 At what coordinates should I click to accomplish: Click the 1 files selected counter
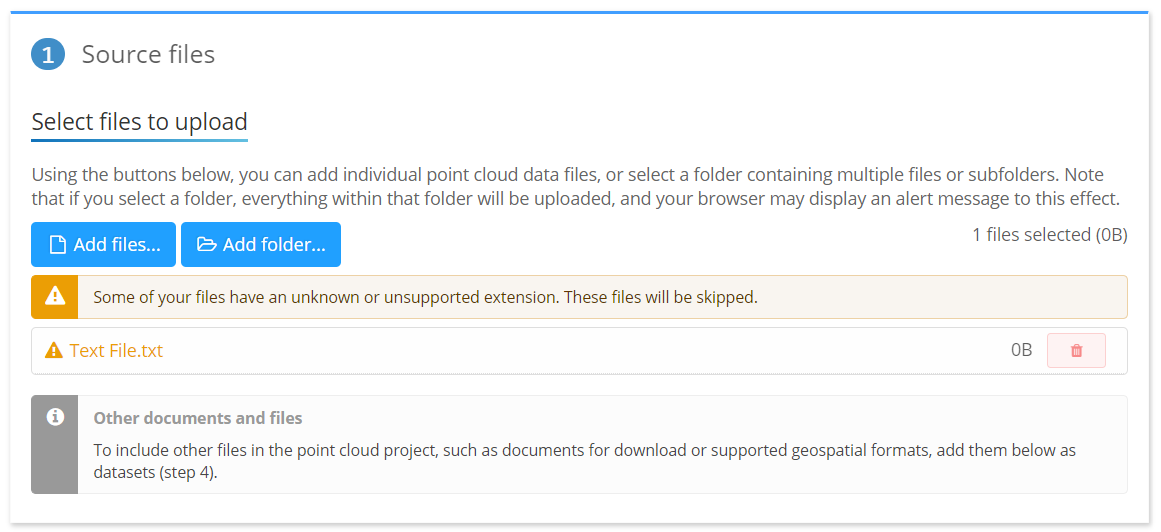tap(1049, 235)
